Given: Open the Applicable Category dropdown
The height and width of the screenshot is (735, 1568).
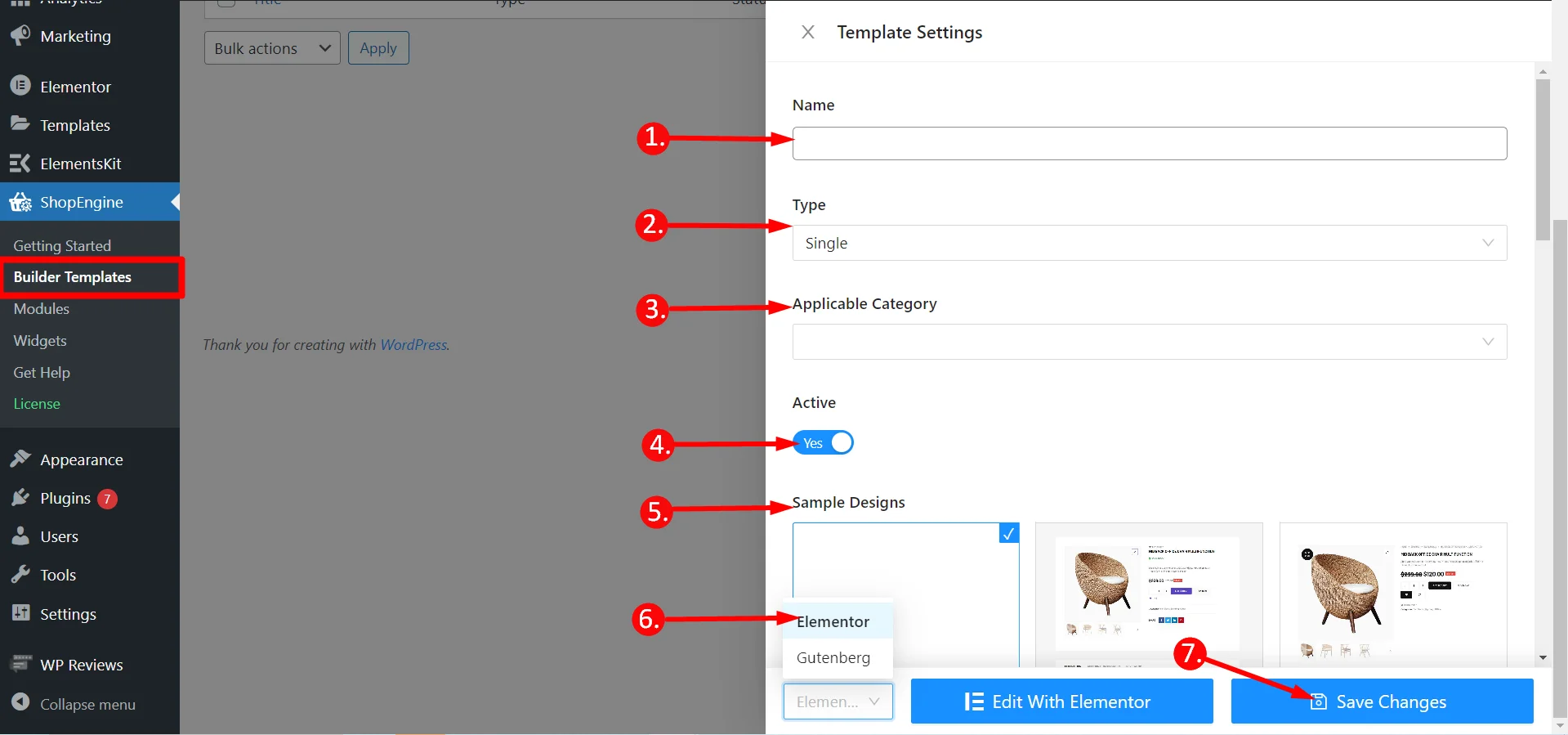Looking at the screenshot, I should (x=1150, y=342).
